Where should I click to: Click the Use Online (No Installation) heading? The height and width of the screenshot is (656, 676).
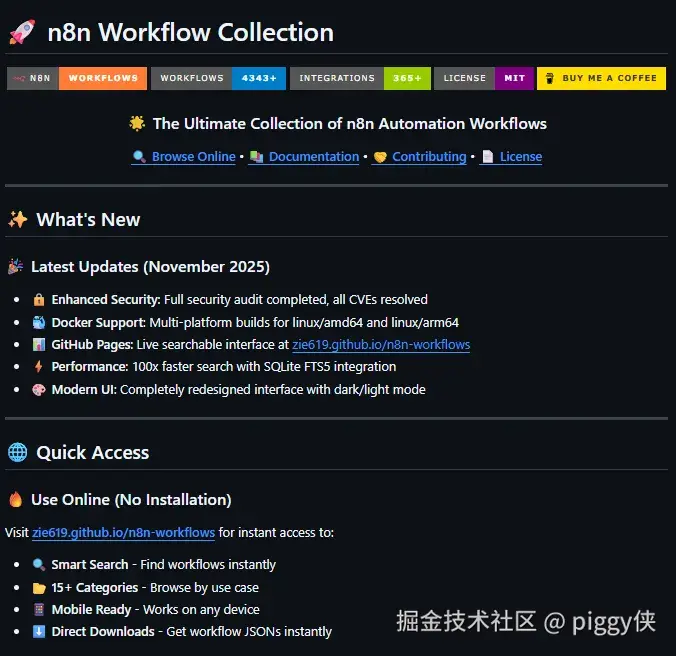(131, 500)
